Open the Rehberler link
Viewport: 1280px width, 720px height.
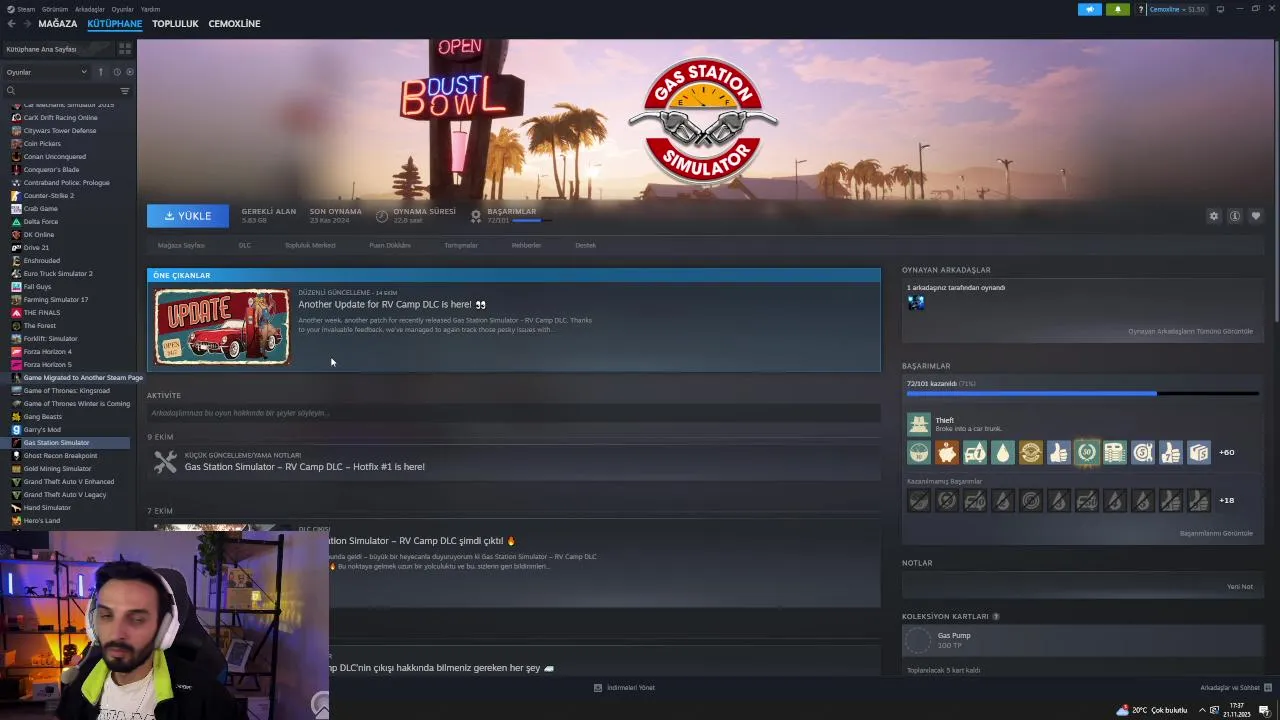(526, 245)
